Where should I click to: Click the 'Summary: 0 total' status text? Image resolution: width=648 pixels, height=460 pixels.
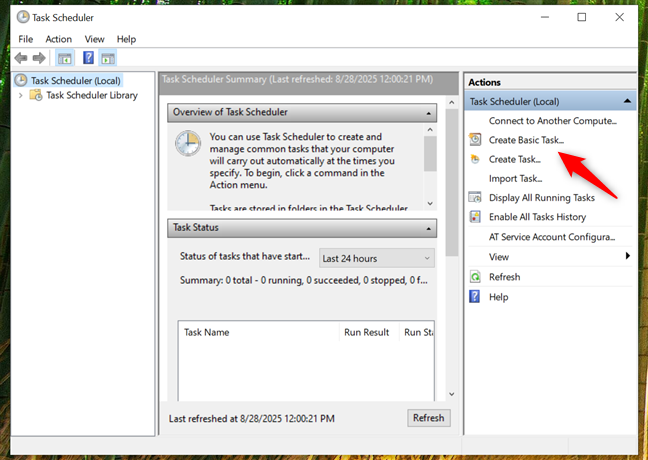[304, 280]
